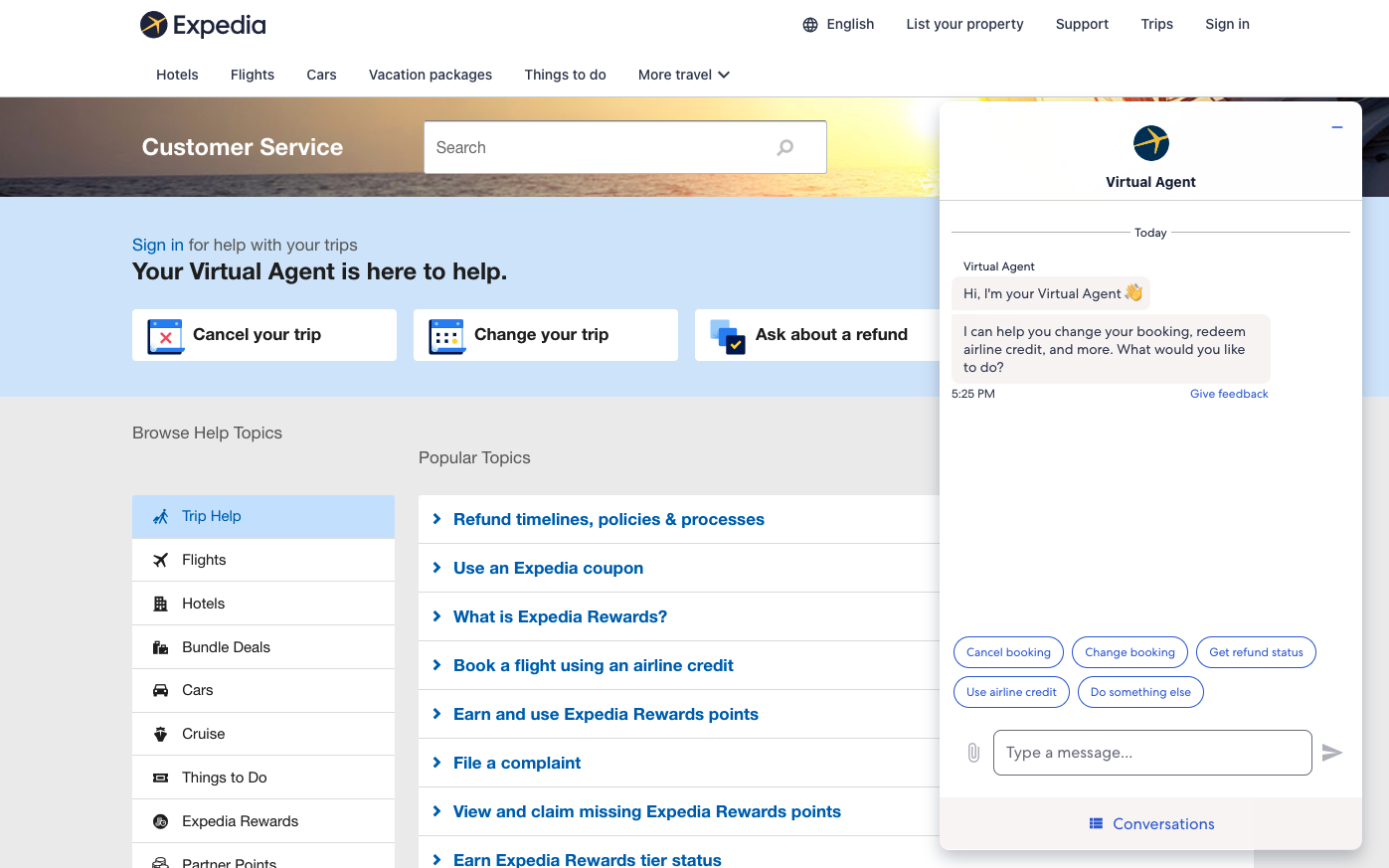Open the Things to do navigation tab
1389x868 pixels.
[x=566, y=75]
